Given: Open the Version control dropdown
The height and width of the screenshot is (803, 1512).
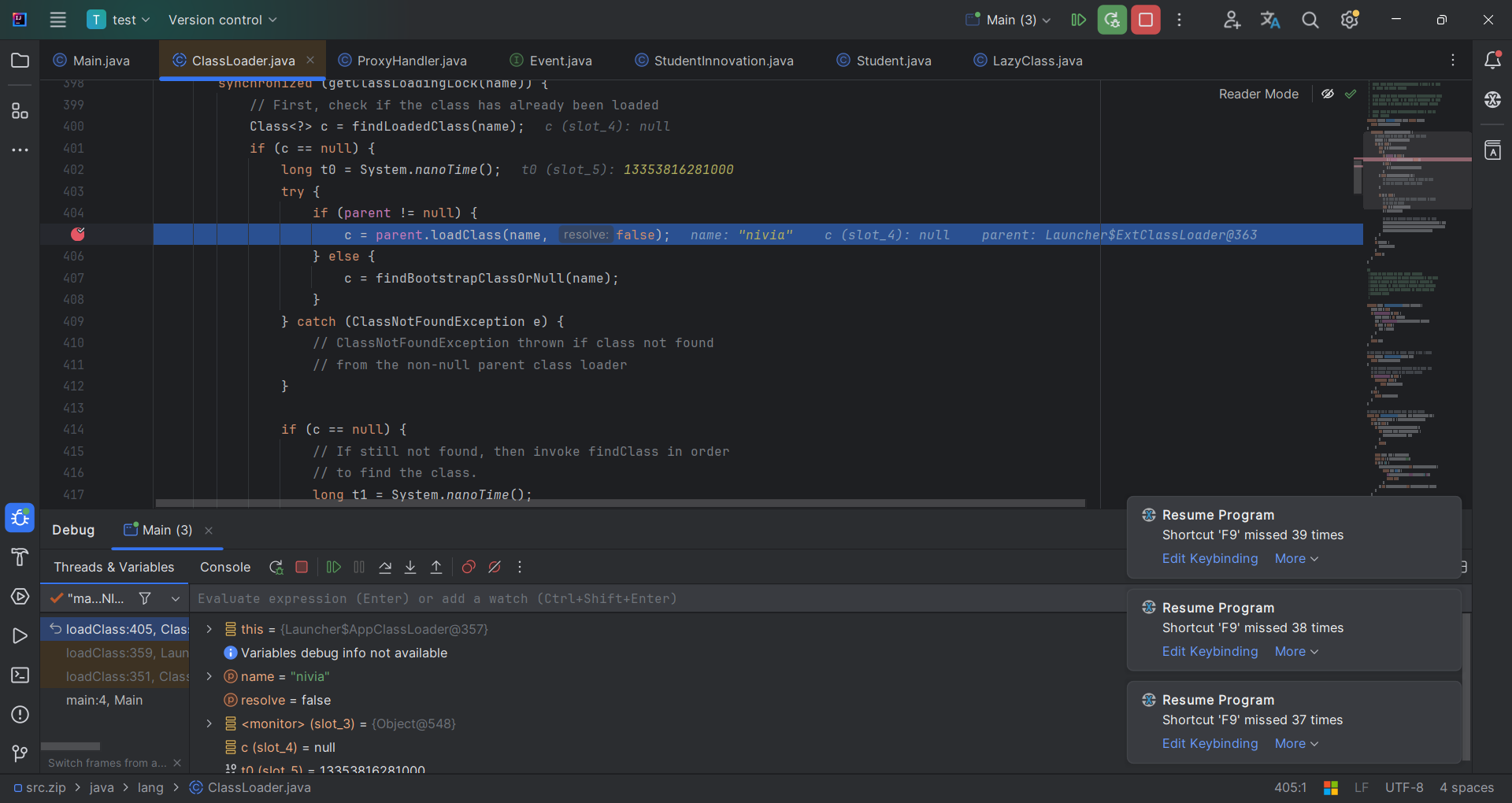Looking at the screenshot, I should (222, 20).
